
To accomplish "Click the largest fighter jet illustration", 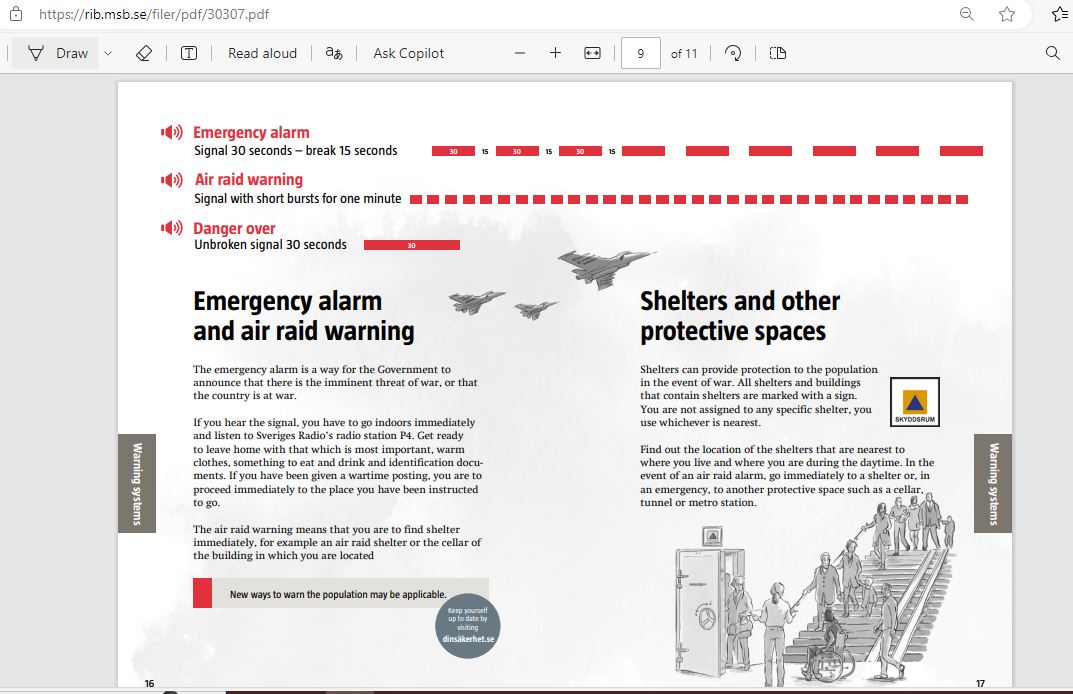I will [x=606, y=268].
